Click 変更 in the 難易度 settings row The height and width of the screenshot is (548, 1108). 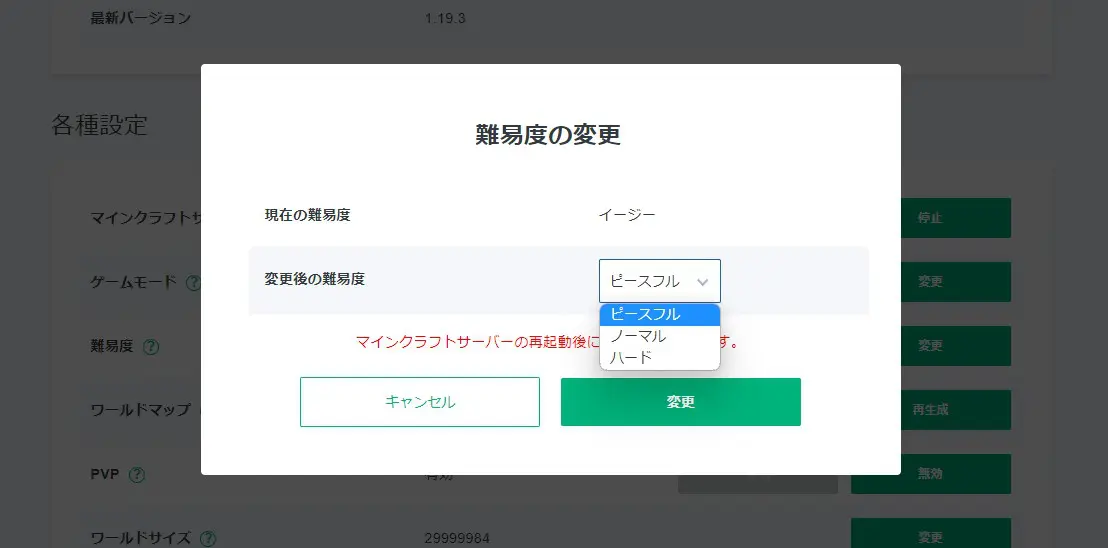(x=930, y=346)
